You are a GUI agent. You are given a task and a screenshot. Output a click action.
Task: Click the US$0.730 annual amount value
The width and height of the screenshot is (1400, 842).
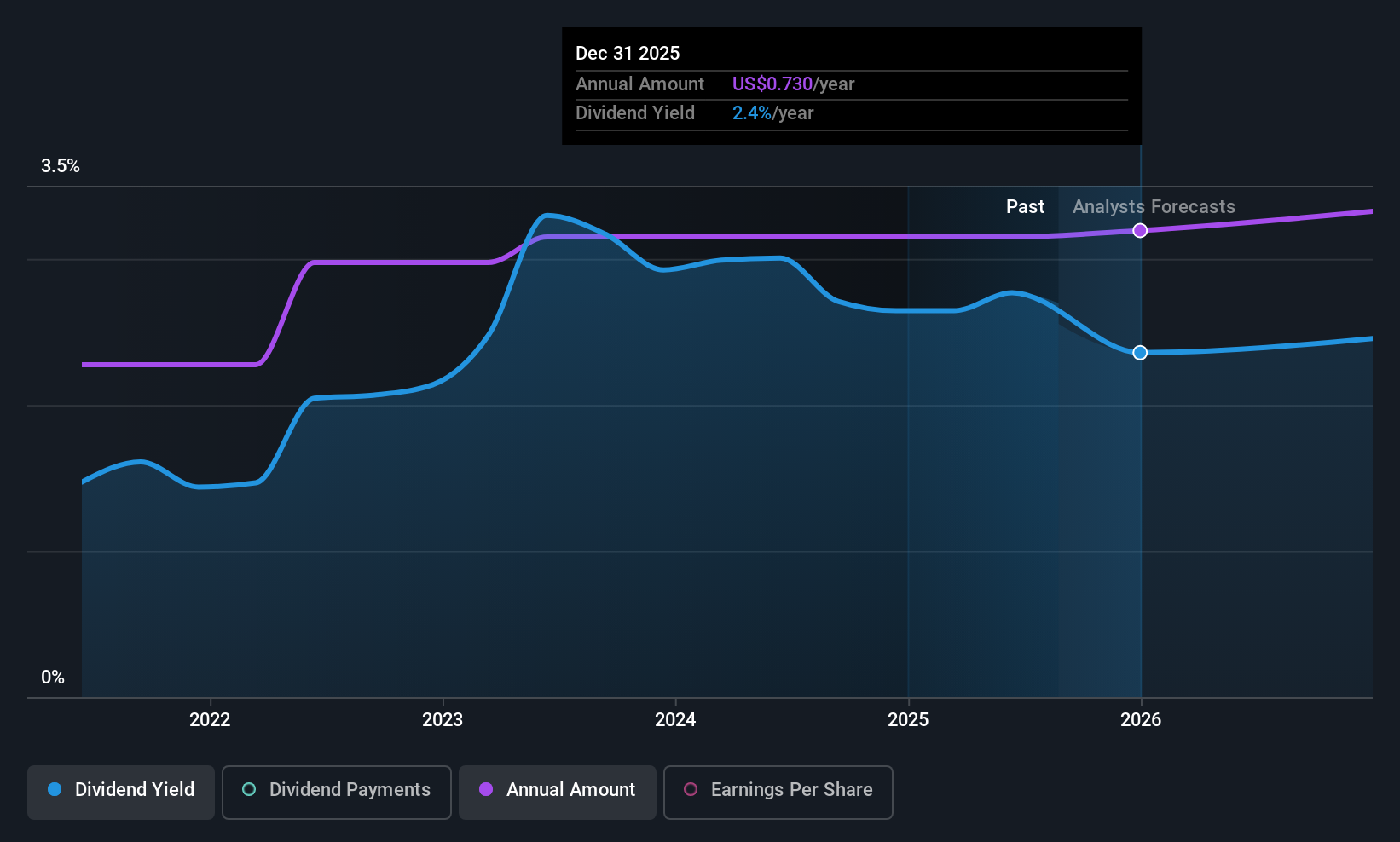tap(772, 84)
